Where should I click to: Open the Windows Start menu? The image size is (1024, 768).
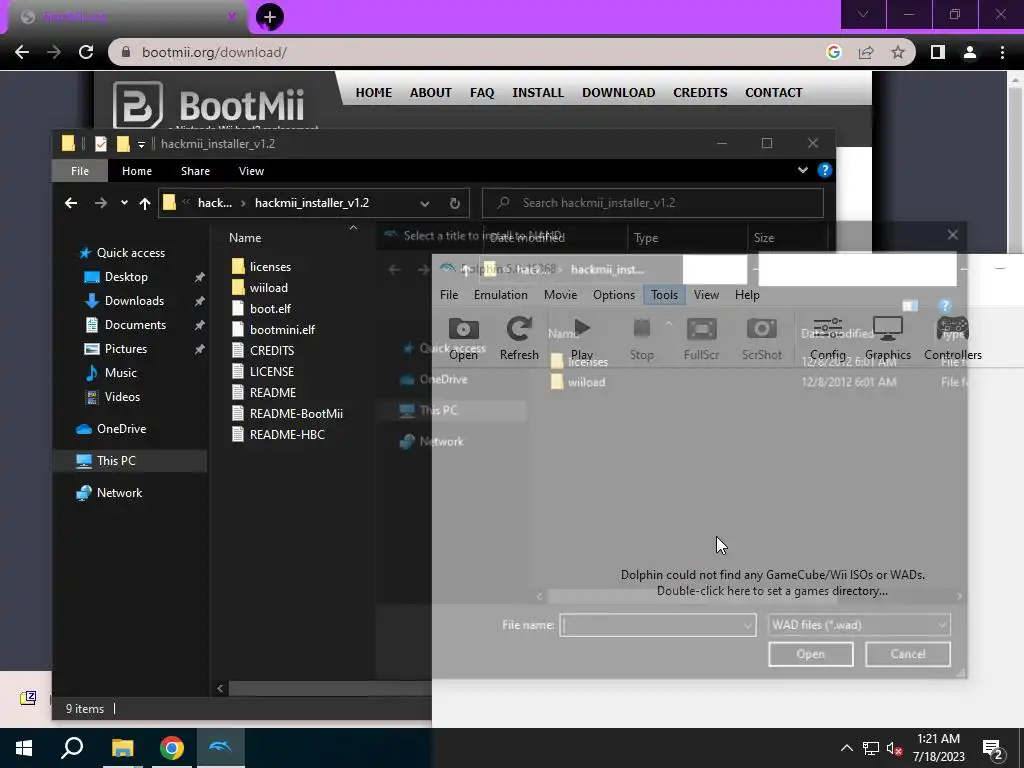(24, 748)
